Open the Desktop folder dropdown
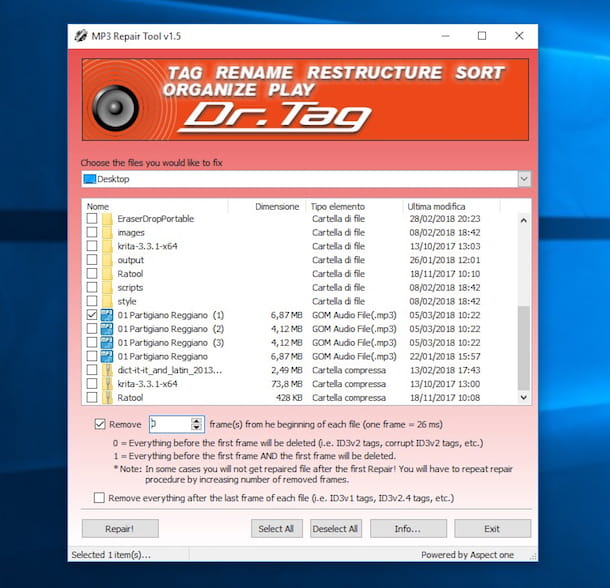This screenshot has height=588, width=610. click(x=524, y=179)
